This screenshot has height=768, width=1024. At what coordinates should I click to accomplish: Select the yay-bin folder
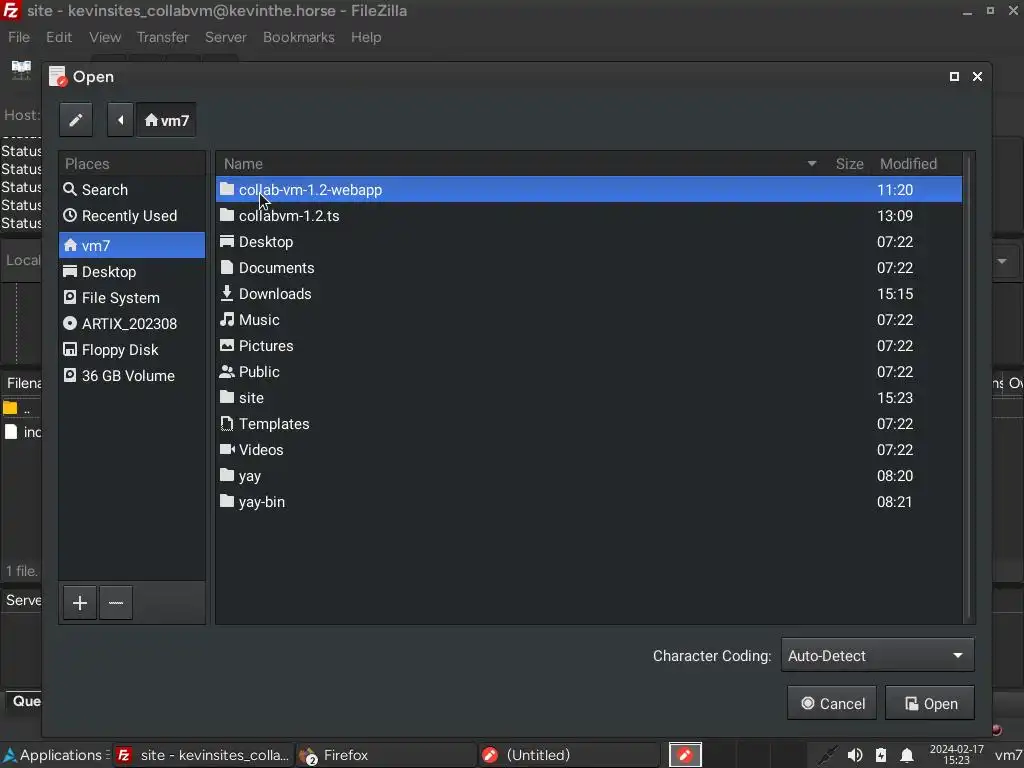coord(588,502)
